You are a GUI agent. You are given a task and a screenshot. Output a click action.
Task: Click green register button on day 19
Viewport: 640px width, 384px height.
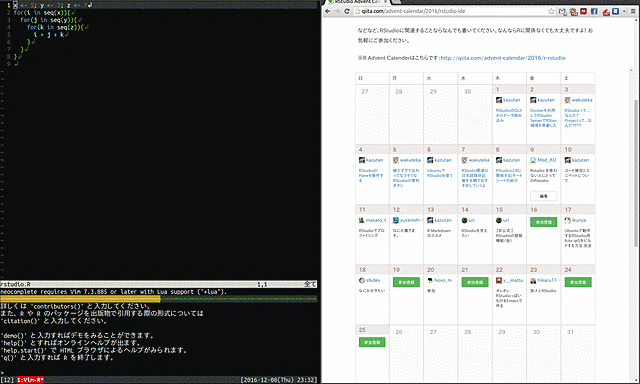[x=406, y=282]
